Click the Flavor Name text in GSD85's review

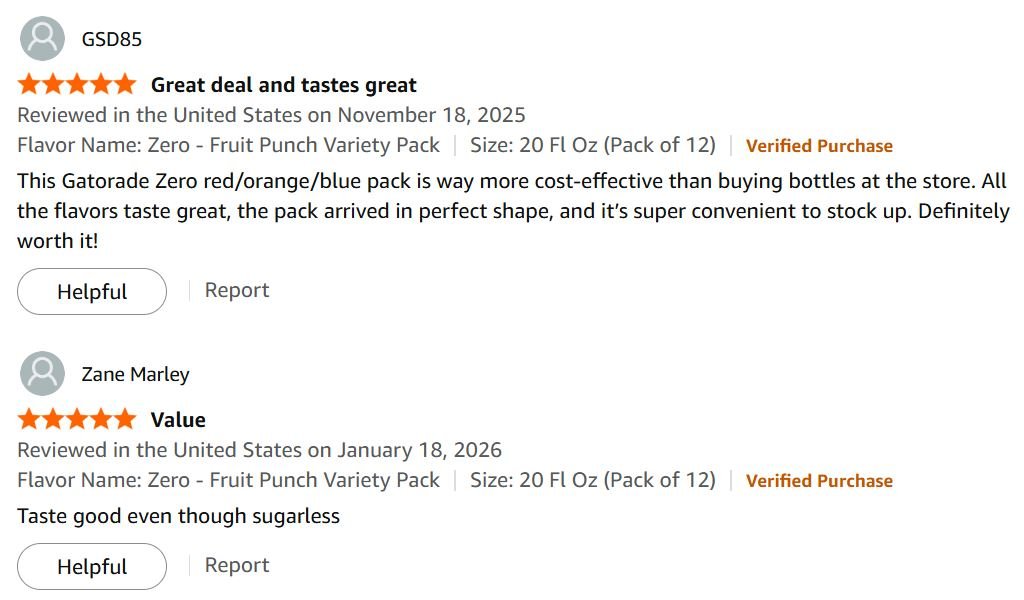(228, 145)
